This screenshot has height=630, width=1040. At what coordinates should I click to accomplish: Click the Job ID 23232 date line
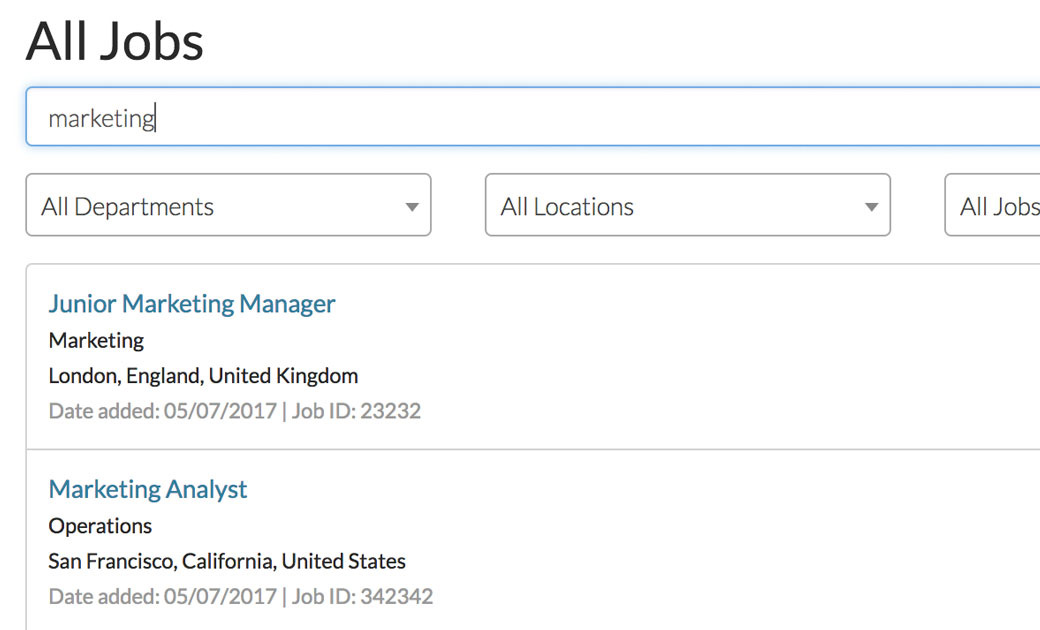pyautogui.click(x=234, y=411)
